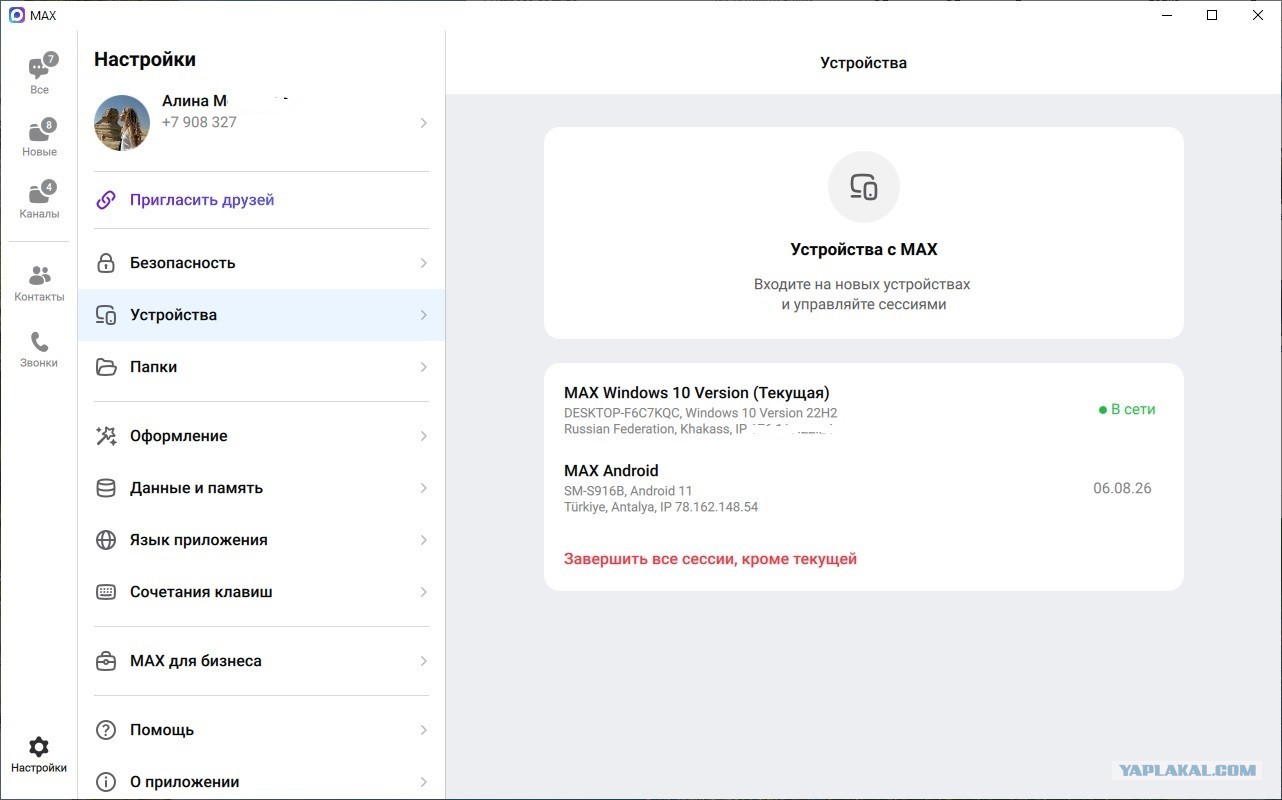Click the large devices icon in the card
This screenshot has width=1282, height=800.
click(x=864, y=187)
